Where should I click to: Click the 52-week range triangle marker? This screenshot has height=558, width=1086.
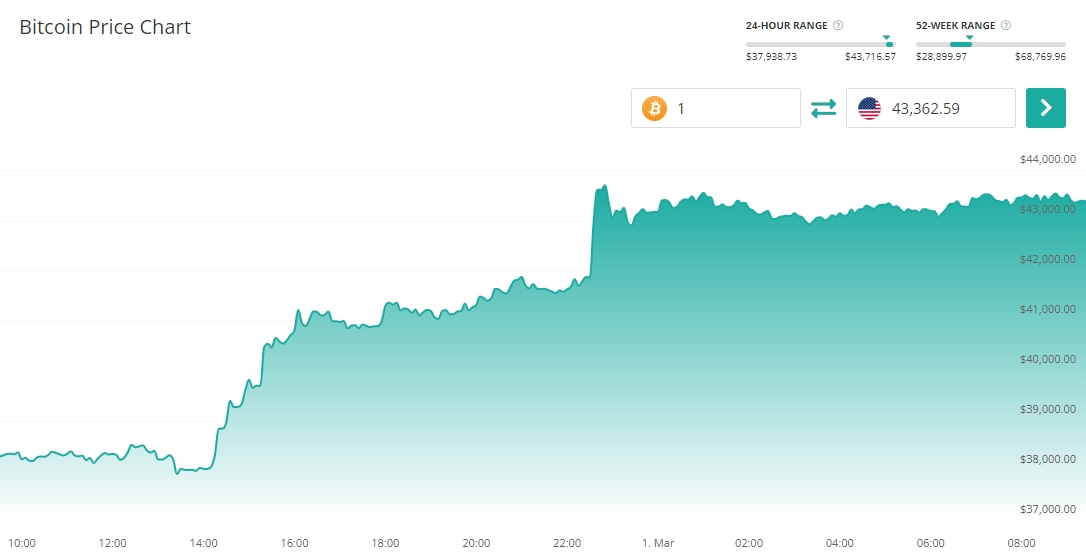pyautogui.click(x=969, y=37)
